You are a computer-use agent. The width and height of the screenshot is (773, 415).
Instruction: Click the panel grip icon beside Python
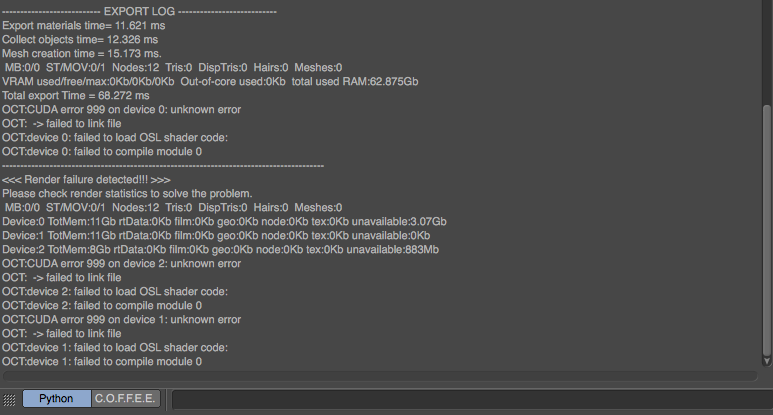pos(10,399)
